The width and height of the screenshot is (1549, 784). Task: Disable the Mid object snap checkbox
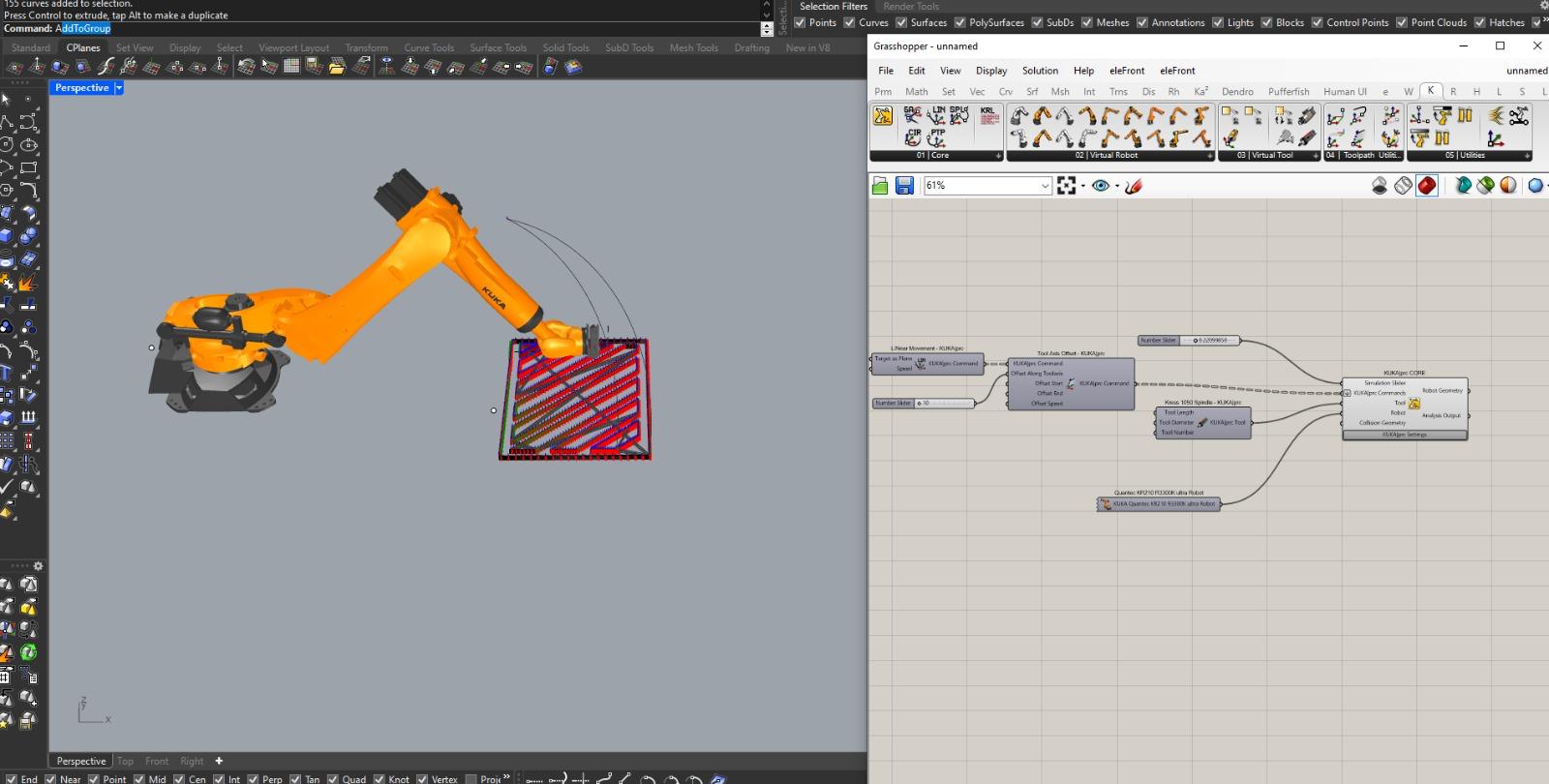coord(139,778)
